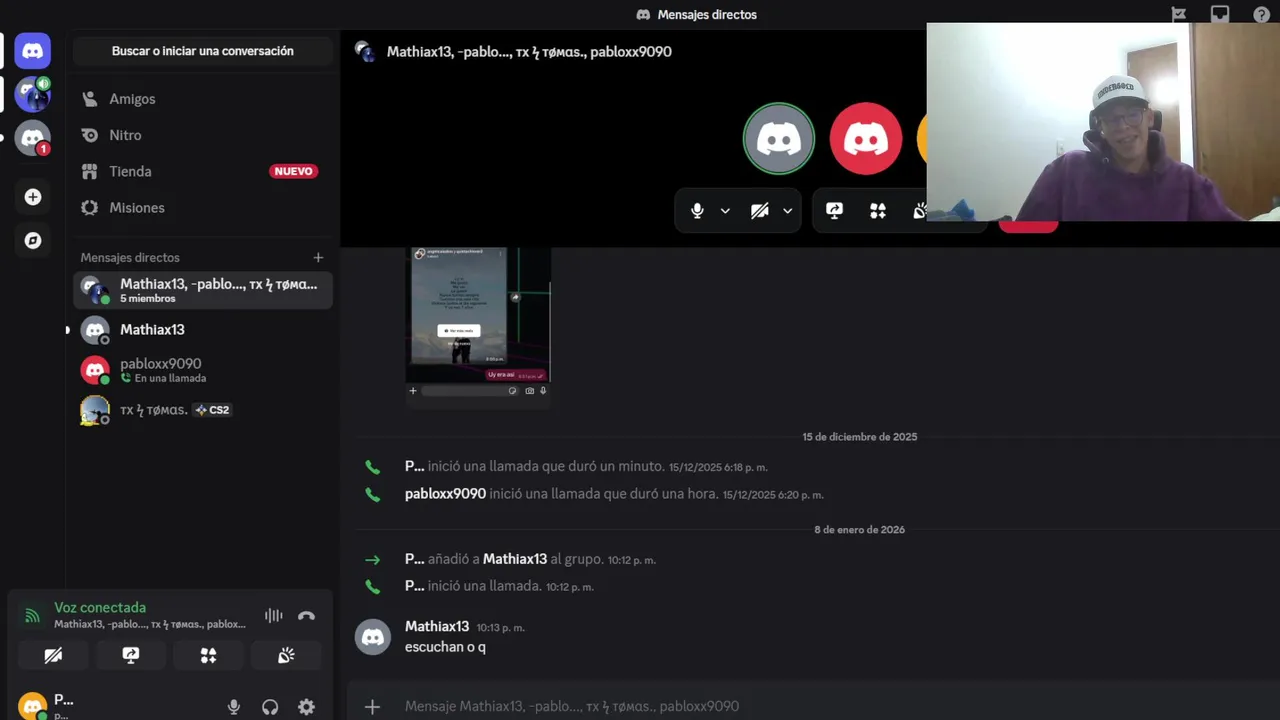Click the NUEVO badge next to Tienda
Viewport: 1280px width, 720px height.
pos(294,171)
